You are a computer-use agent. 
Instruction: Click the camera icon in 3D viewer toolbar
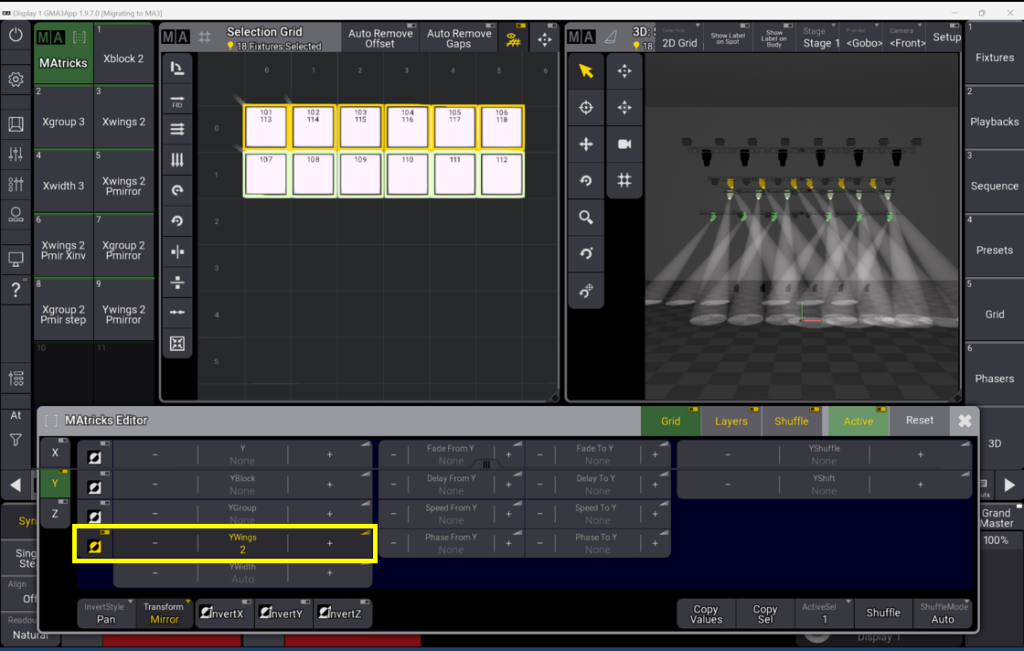click(624, 144)
